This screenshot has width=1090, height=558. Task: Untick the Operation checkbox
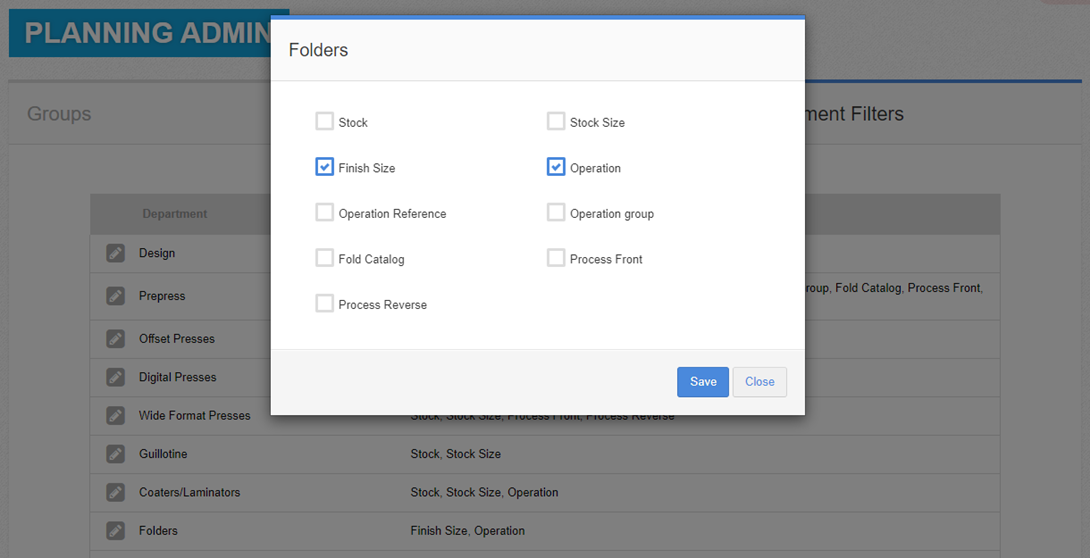click(x=556, y=167)
